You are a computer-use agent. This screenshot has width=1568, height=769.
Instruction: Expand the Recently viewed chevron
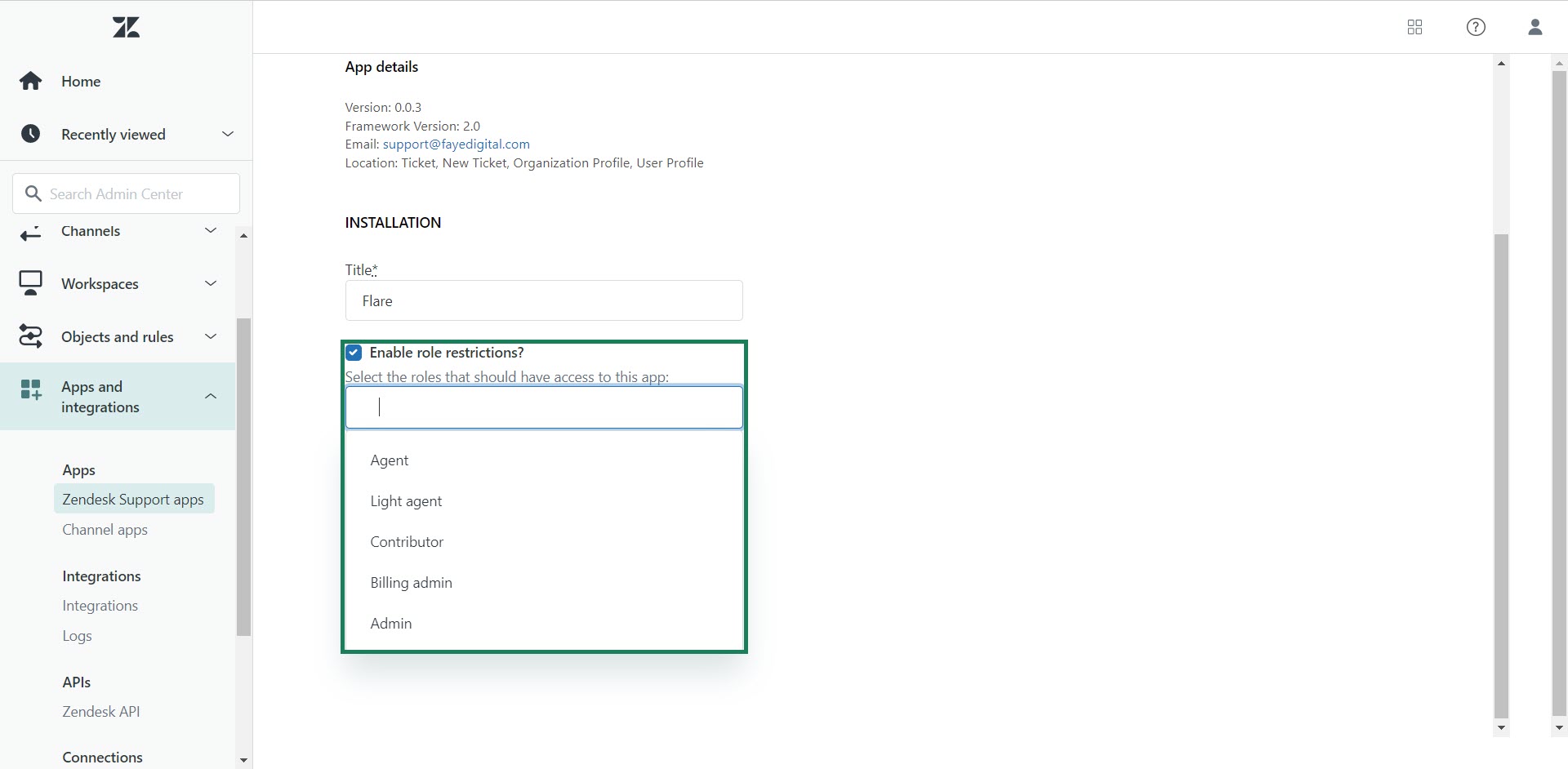pos(228,134)
